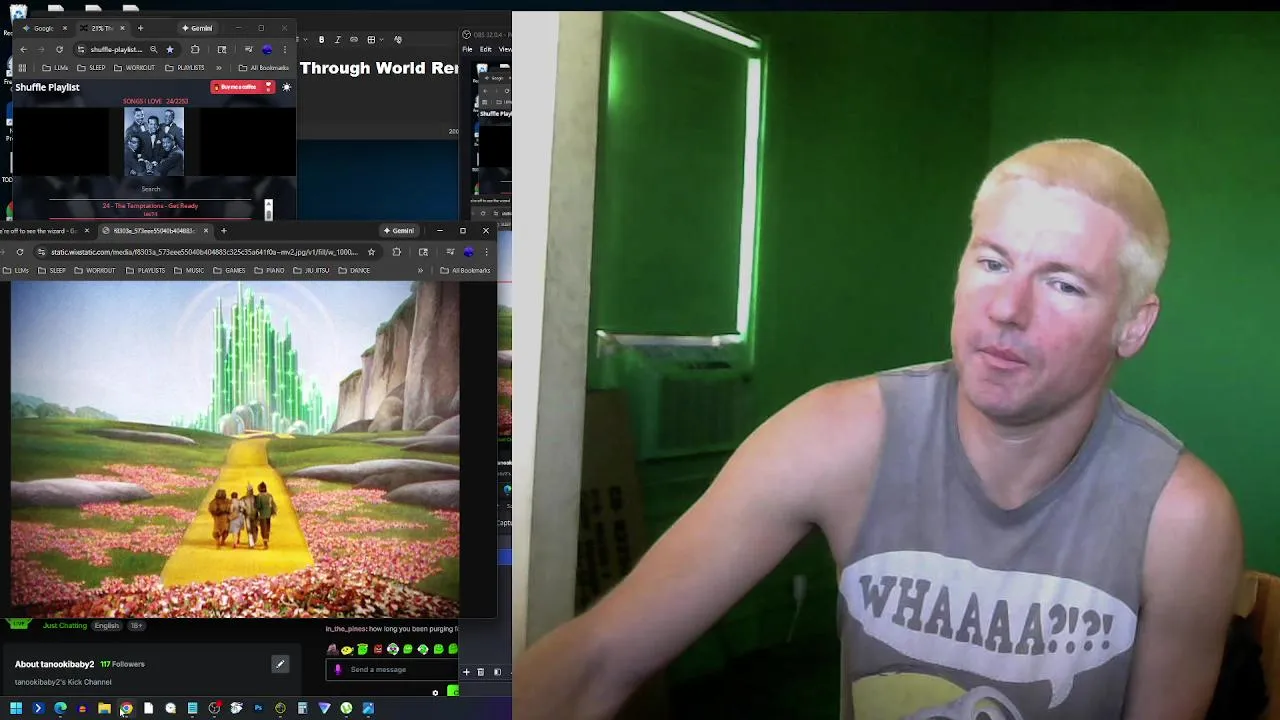Toggle Bold in the document editor toolbar
The height and width of the screenshot is (720, 1280).
coord(321,40)
